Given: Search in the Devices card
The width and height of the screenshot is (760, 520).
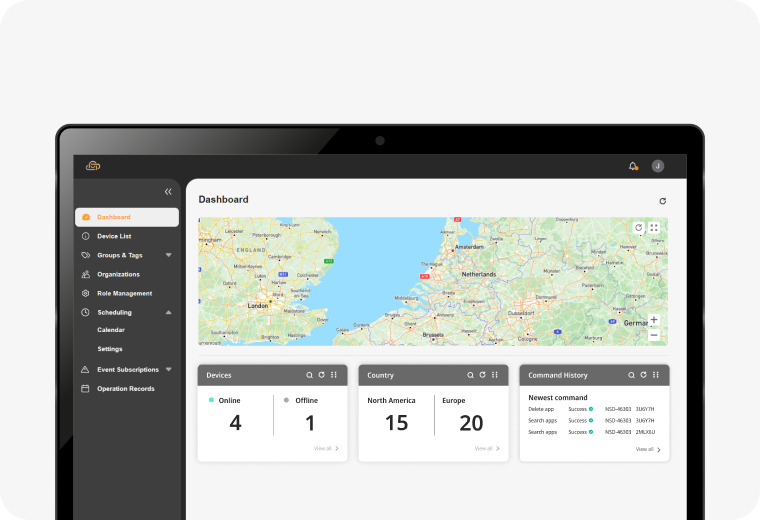Looking at the screenshot, I should [310, 375].
